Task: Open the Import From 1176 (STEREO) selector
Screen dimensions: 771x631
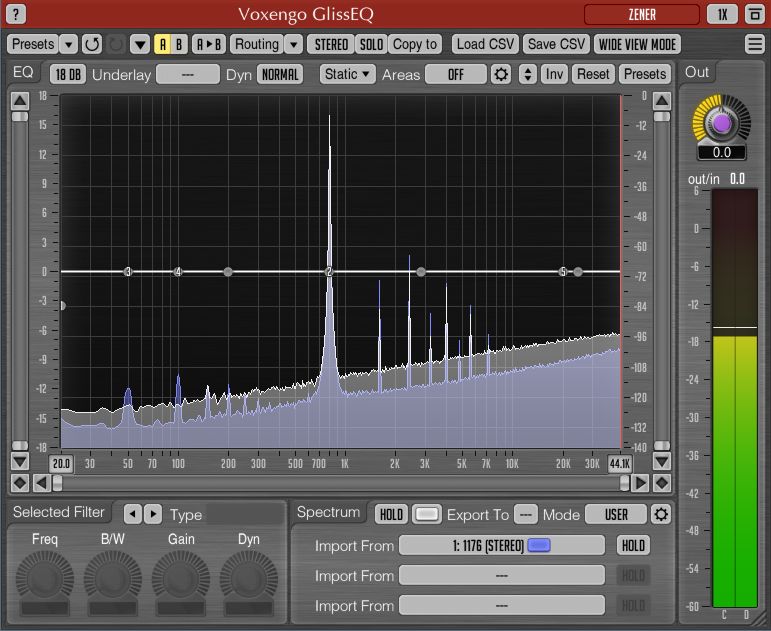Action: (x=502, y=545)
